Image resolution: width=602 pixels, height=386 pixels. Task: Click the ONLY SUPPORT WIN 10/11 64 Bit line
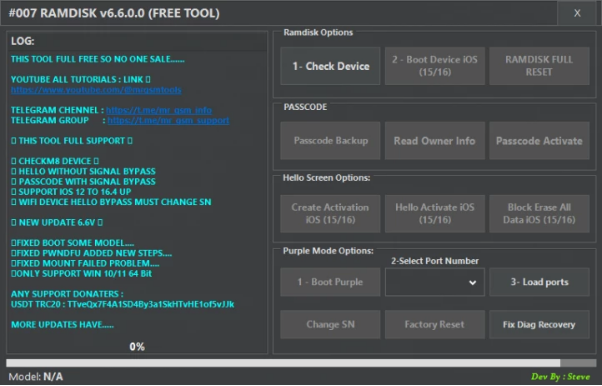(x=81, y=274)
